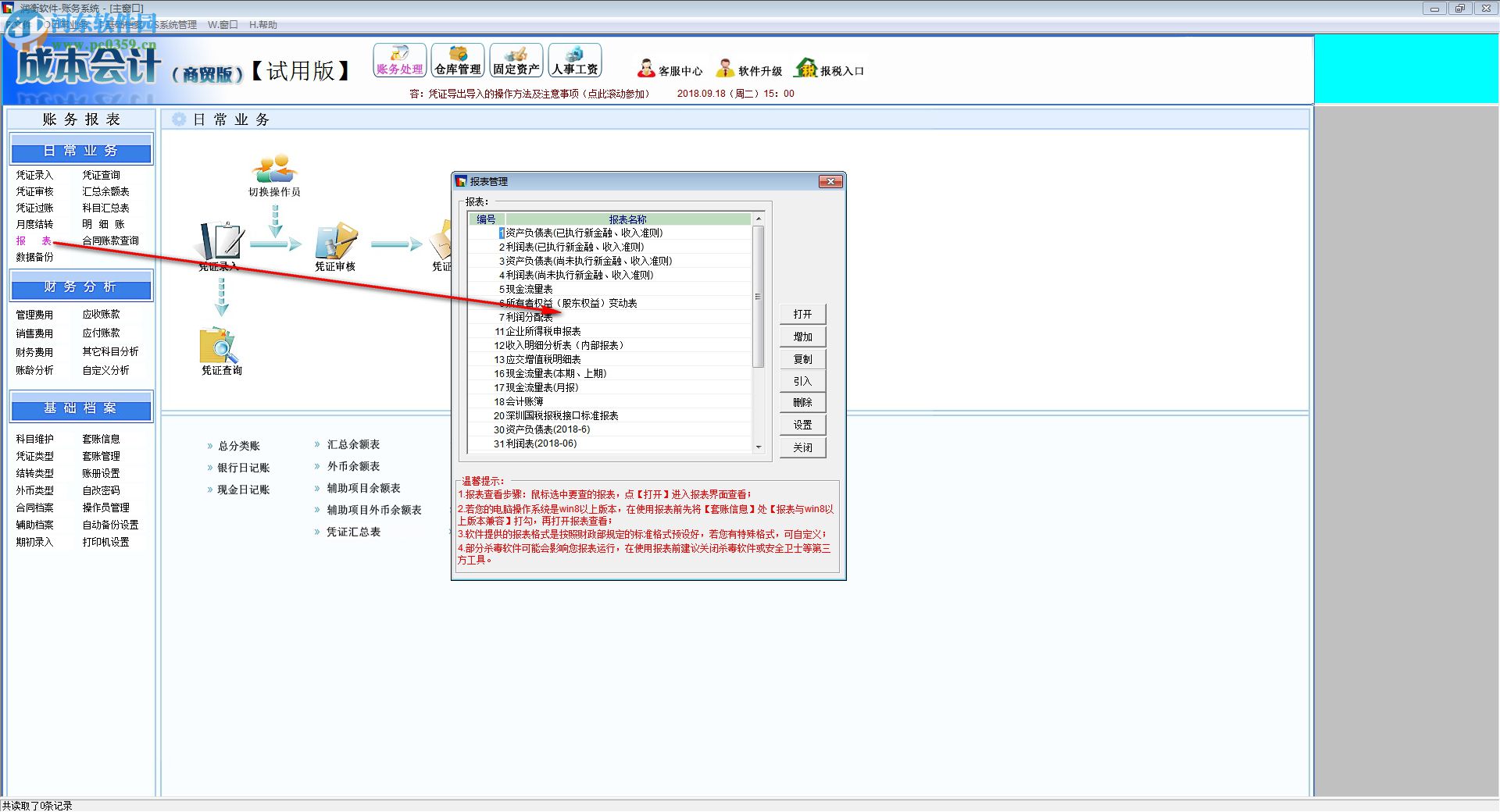Open 操作员管理 in the sidebar
This screenshot has width=1500, height=812.
tap(106, 507)
